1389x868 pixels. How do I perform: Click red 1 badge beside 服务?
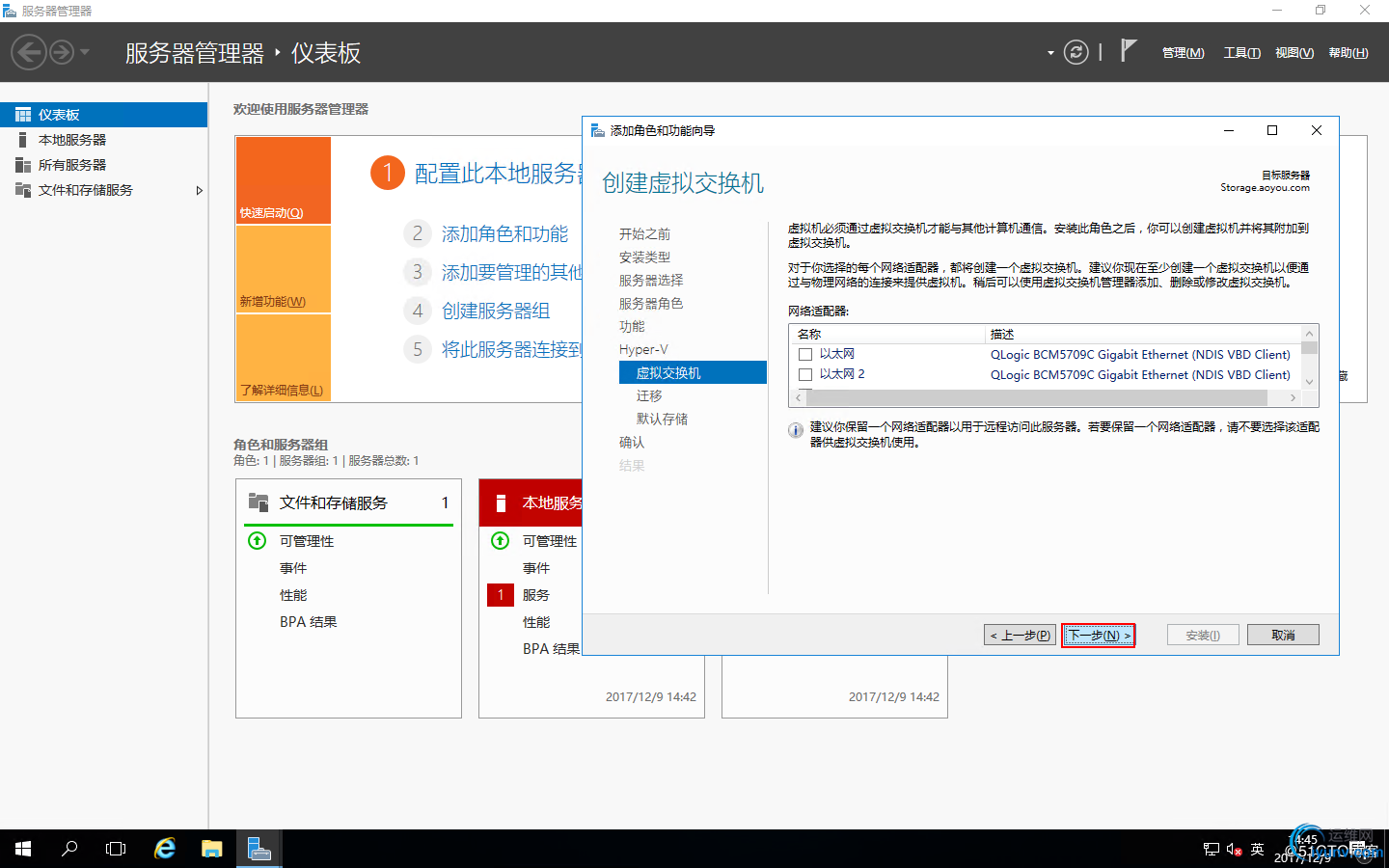[501, 595]
